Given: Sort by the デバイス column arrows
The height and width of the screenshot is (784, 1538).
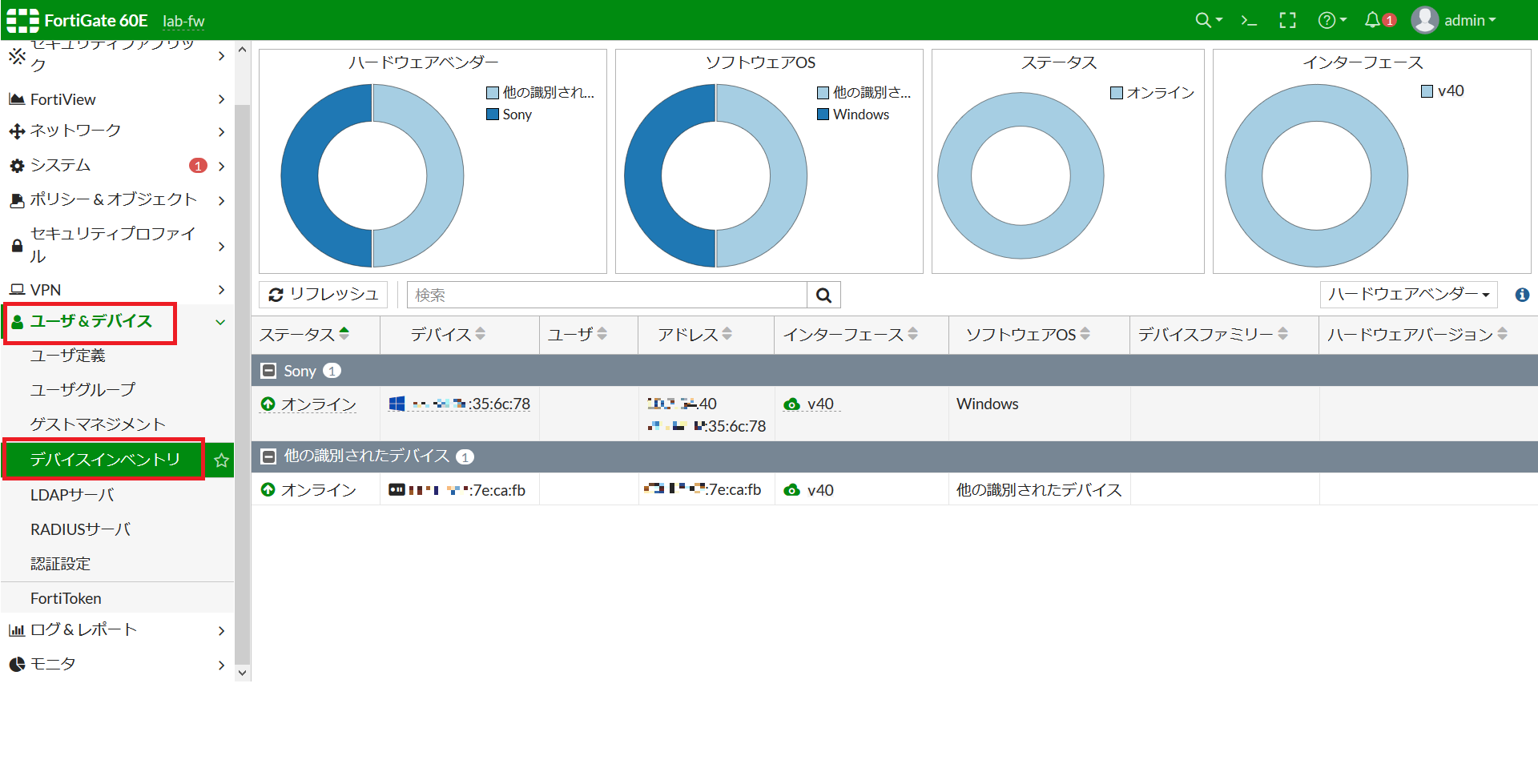Looking at the screenshot, I should [x=481, y=333].
